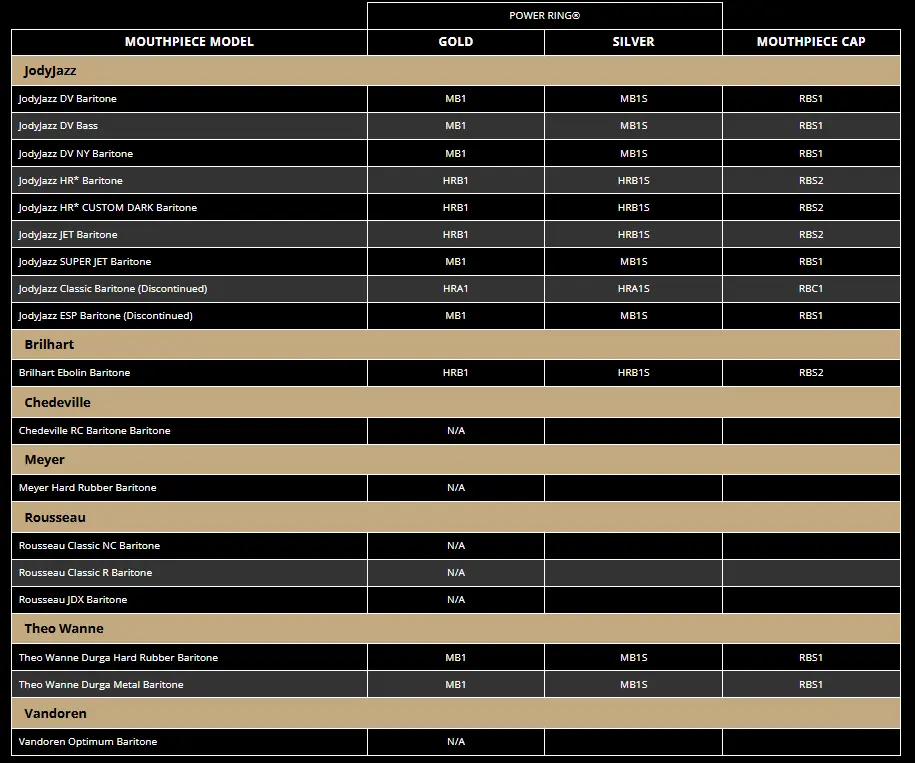Select the JodyJazz SUPER JET Baritone name
Image resolution: width=915 pixels, height=763 pixels.
[85, 261]
